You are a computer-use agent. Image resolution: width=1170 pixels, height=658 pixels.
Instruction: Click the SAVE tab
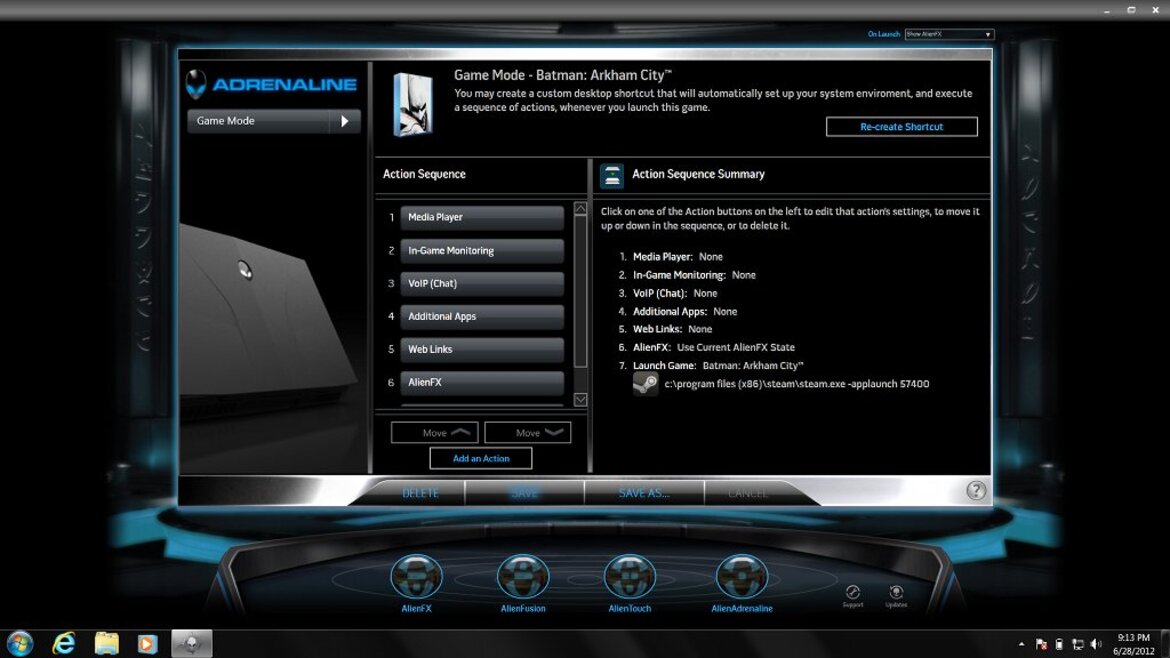tap(525, 493)
